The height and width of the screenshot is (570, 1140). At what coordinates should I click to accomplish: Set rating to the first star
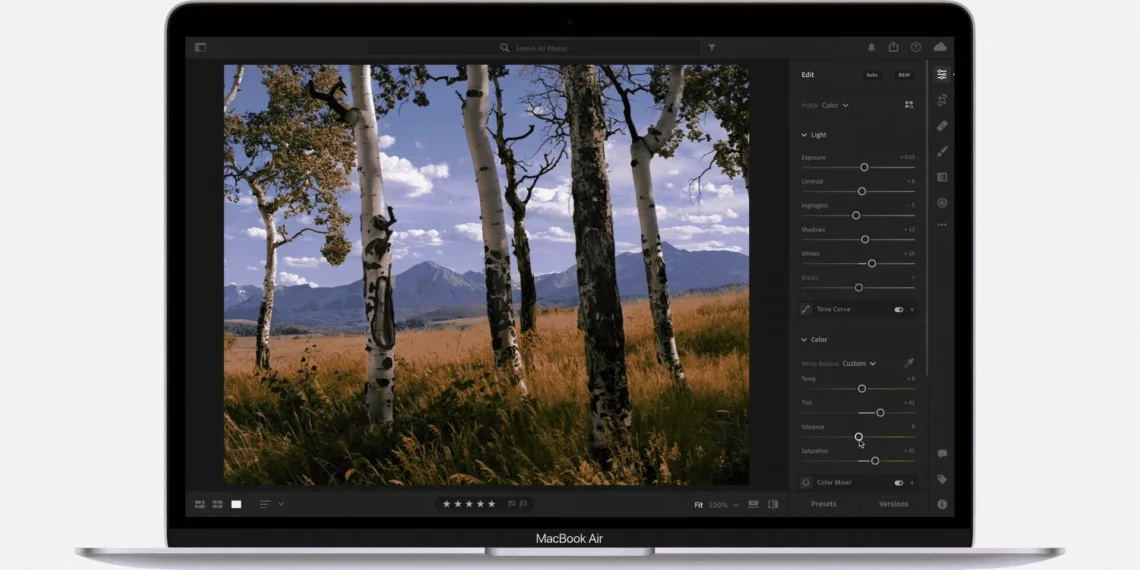447,504
